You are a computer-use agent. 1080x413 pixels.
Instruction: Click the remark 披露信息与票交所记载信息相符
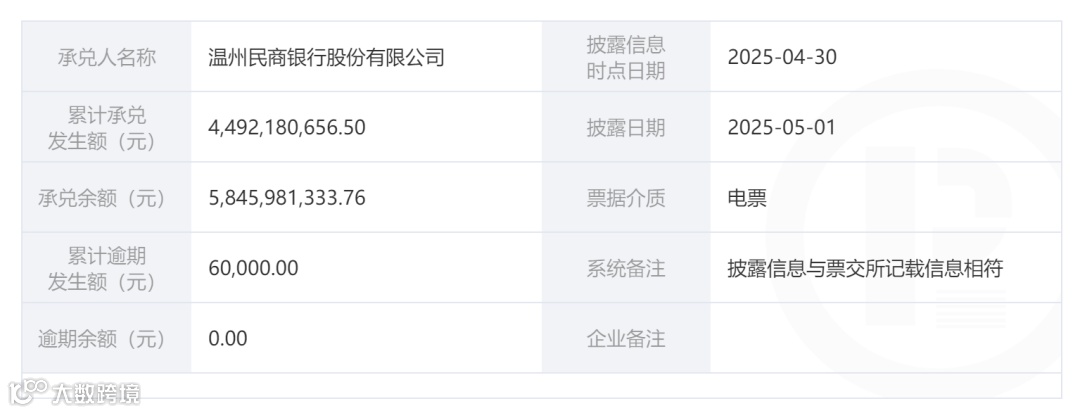click(x=865, y=268)
